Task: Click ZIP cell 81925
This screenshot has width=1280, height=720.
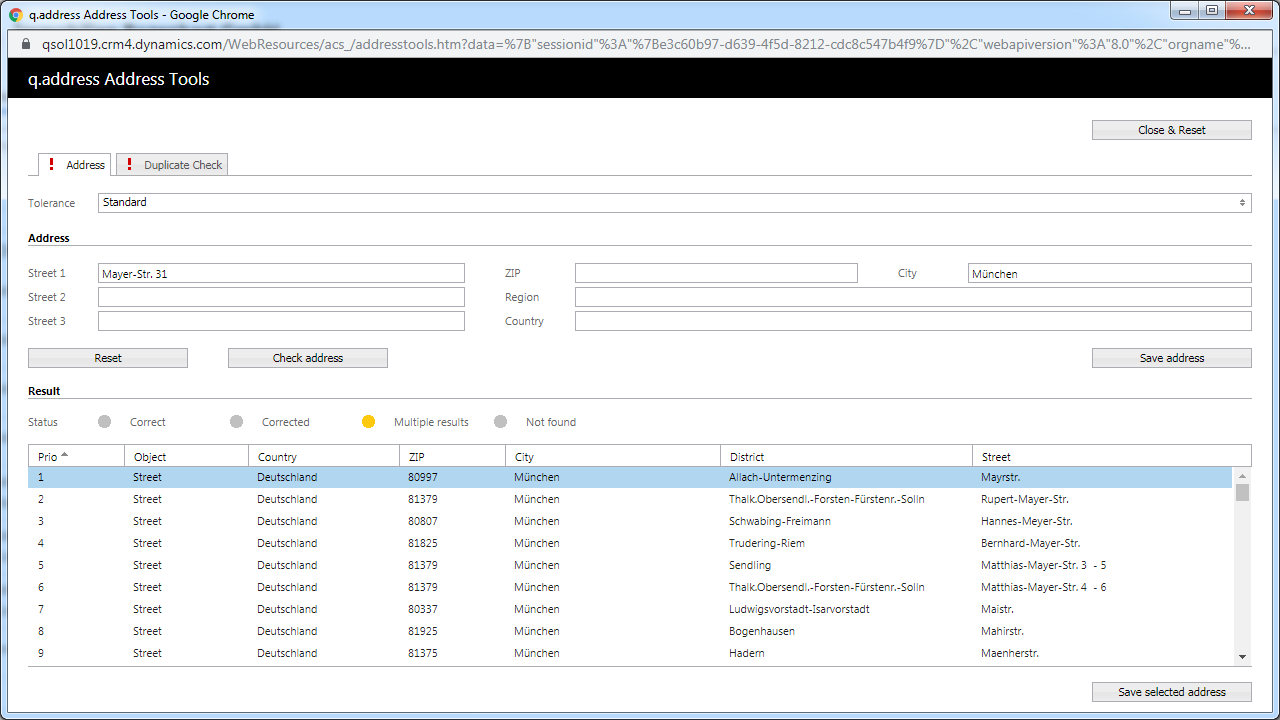Action: (x=423, y=631)
